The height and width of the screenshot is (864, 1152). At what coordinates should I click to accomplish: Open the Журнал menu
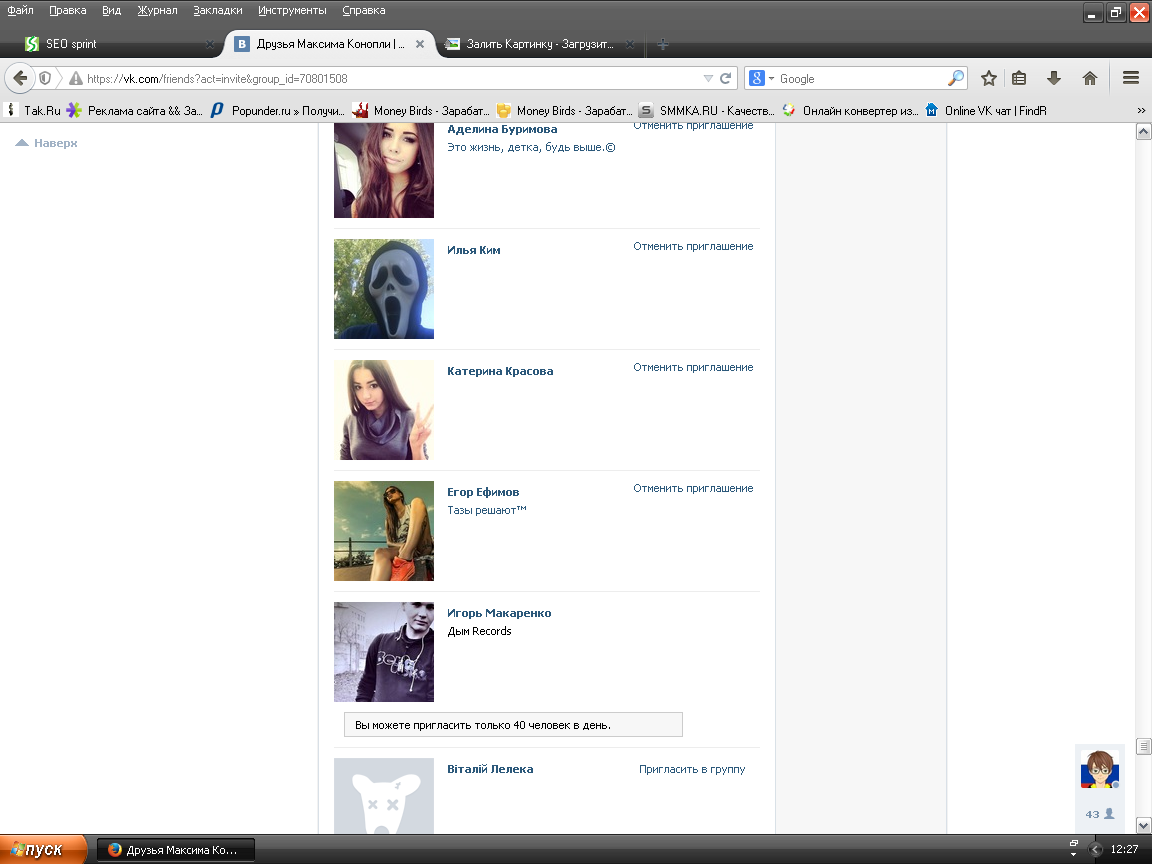[x=157, y=10]
